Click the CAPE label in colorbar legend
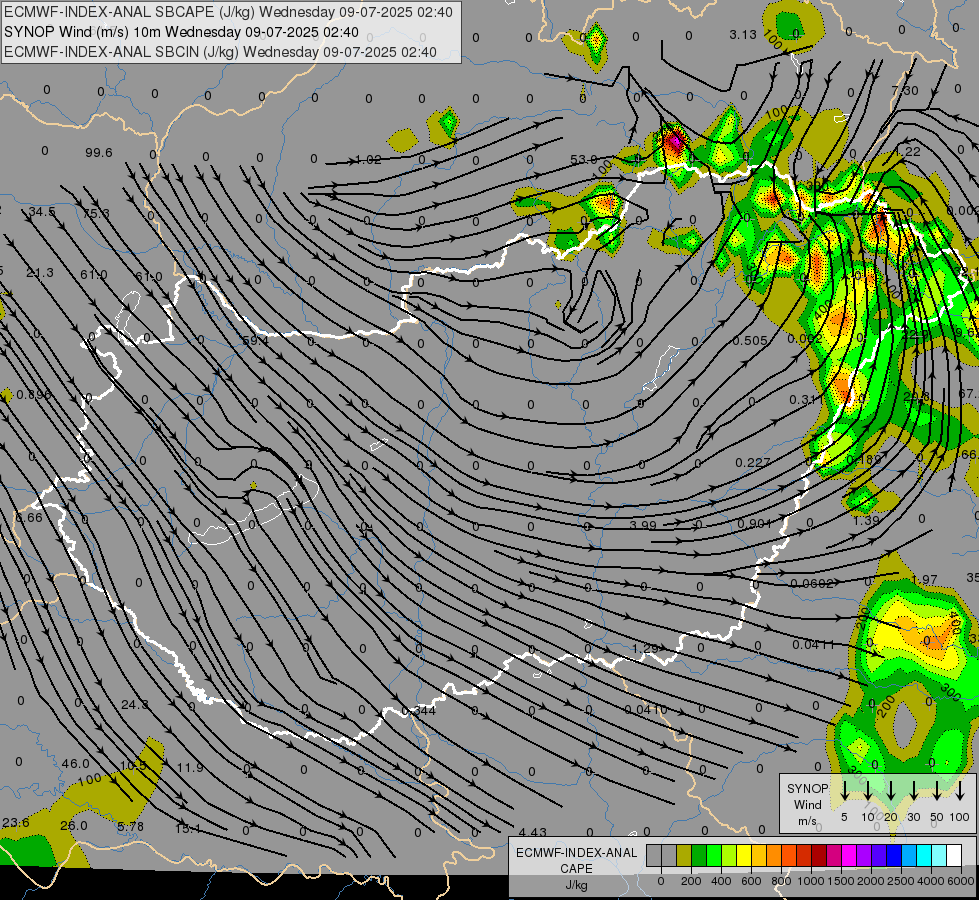979x900 pixels. (576, 869)
